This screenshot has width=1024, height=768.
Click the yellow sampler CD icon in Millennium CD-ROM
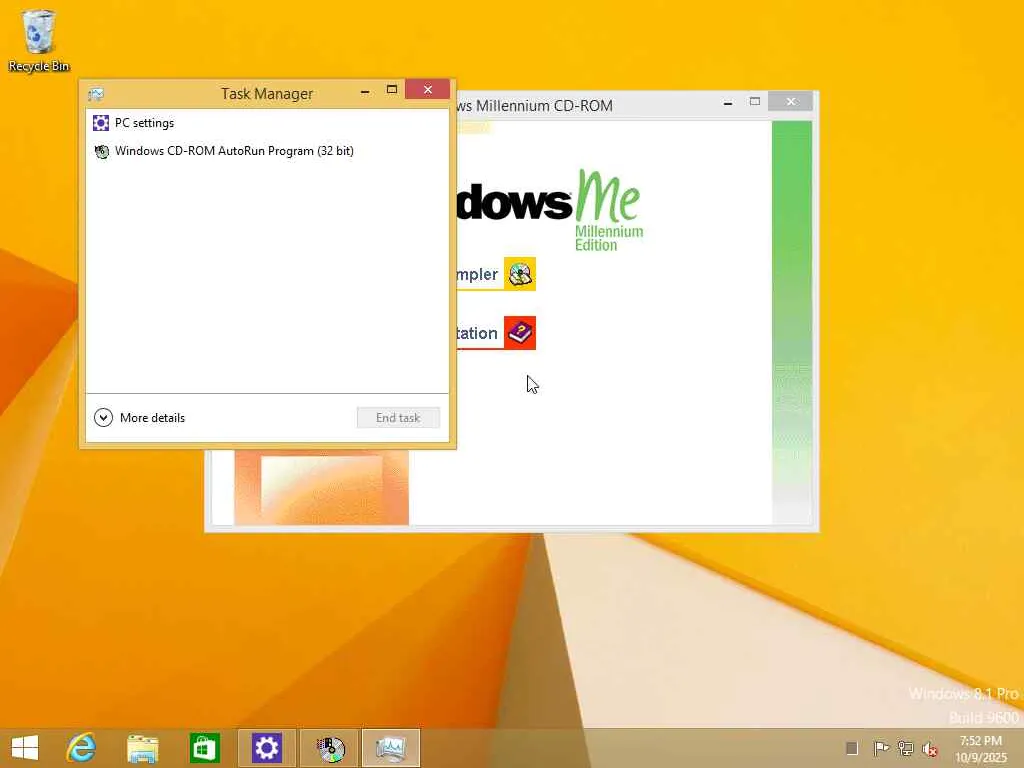point(520,274)
